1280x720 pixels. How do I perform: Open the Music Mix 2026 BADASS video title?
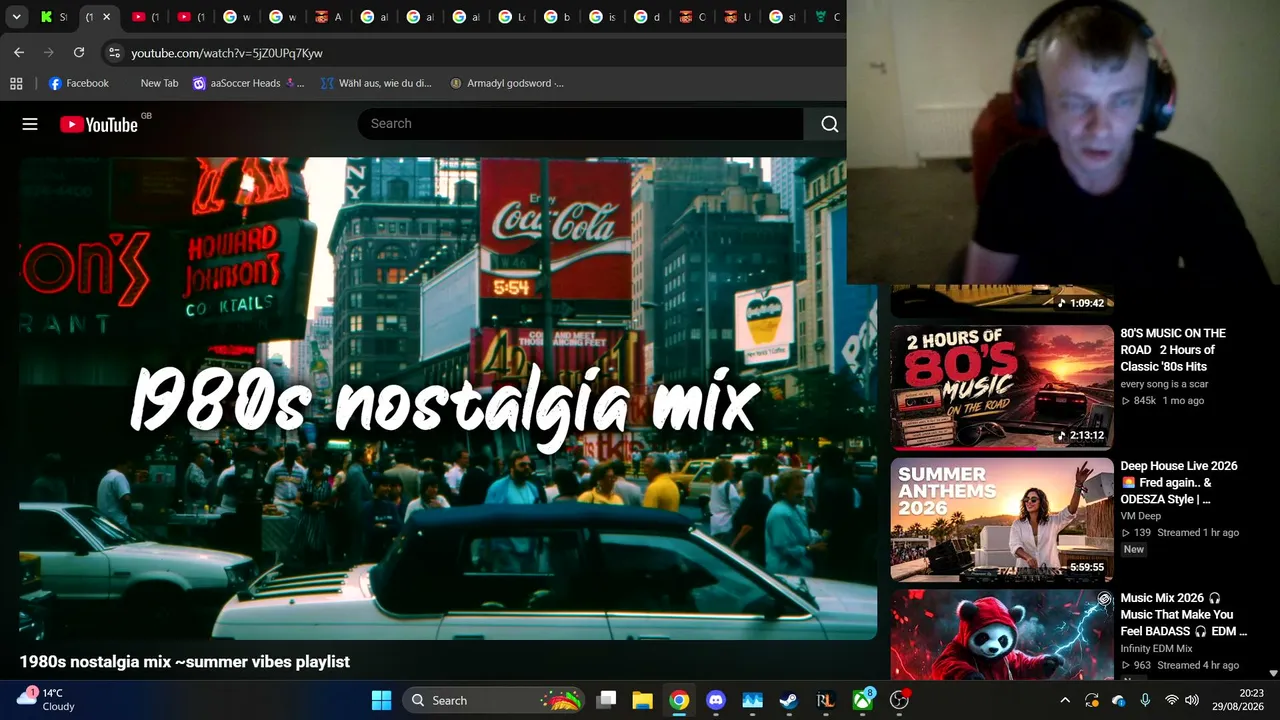click(1184, 615)
